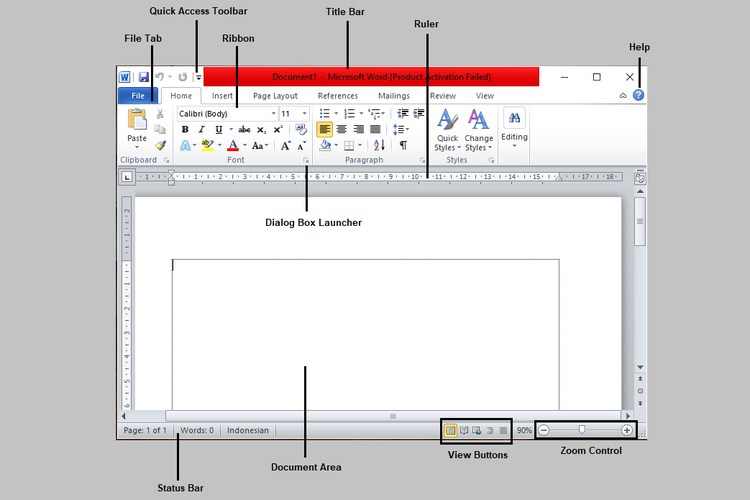
Task: Click the Shrink Font icon
Action: (x=302, y=145)
